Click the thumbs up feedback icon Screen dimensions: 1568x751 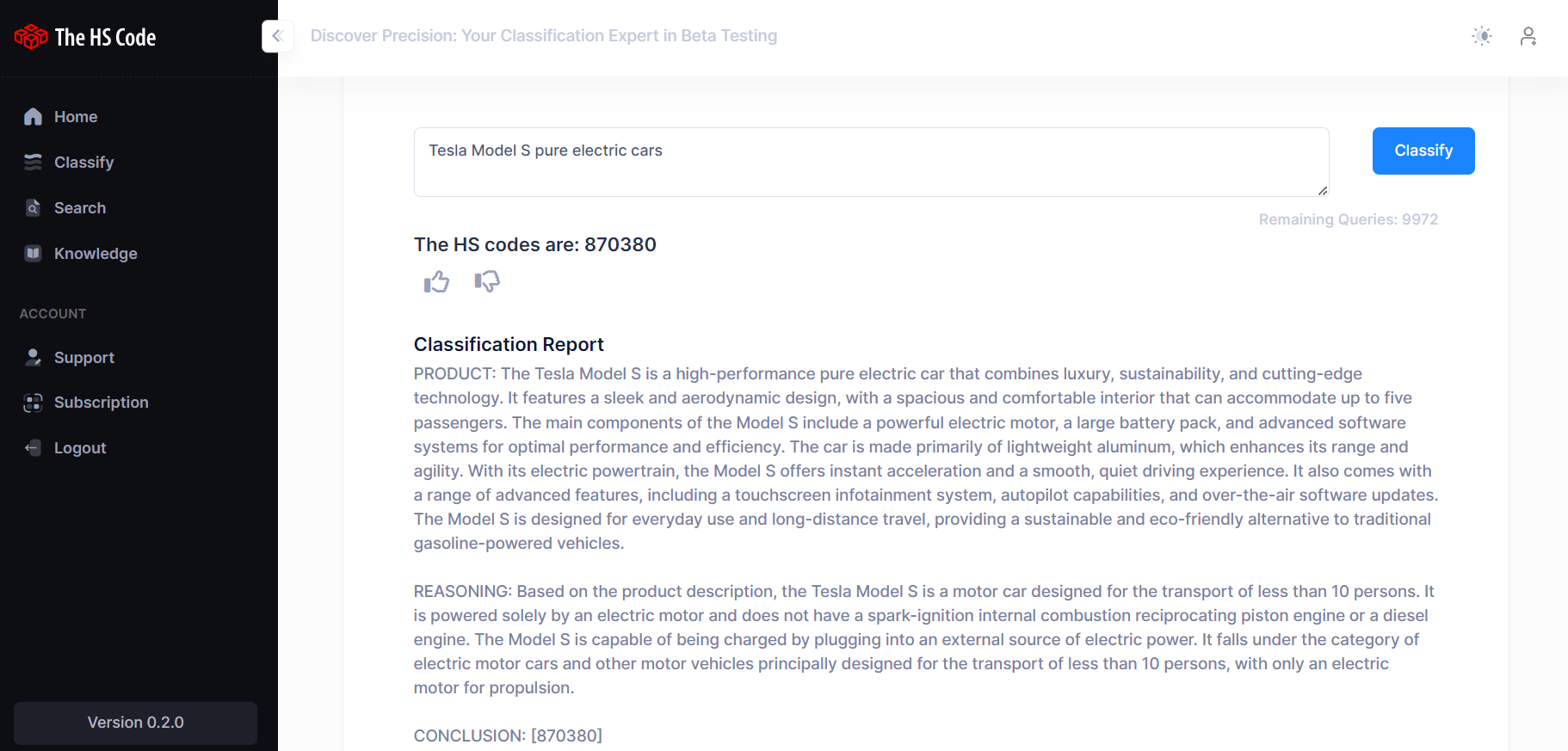pos(436,281)
